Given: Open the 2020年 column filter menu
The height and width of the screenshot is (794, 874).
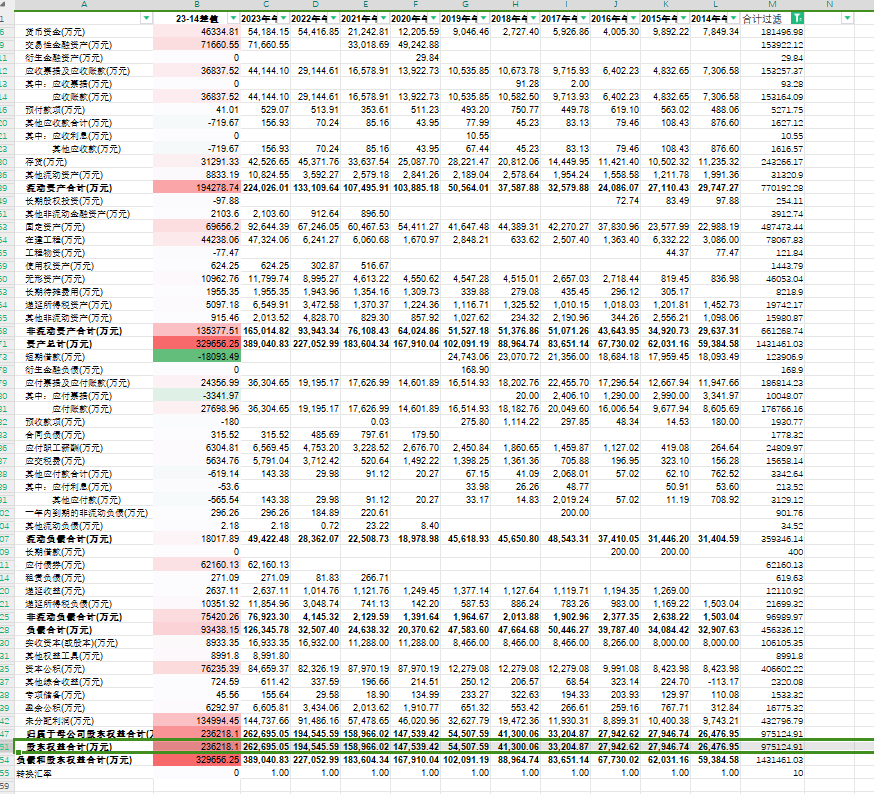Looking at the screenshot, I should pyautogui.click(x=433, y=18).
